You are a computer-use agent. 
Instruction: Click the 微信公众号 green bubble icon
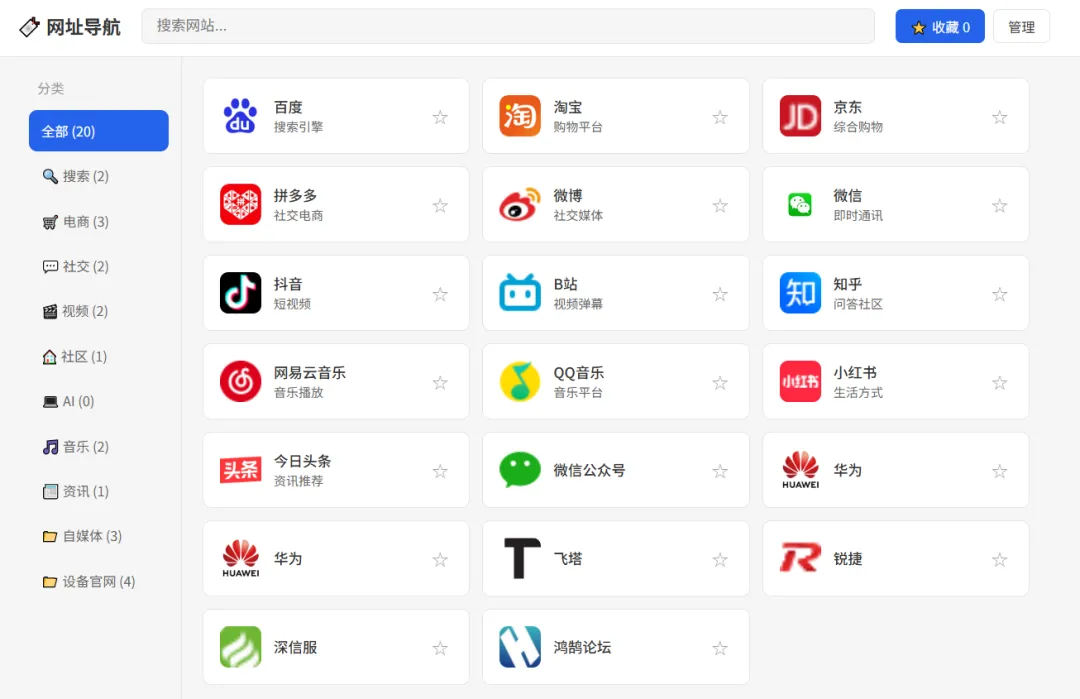point(520,470)
